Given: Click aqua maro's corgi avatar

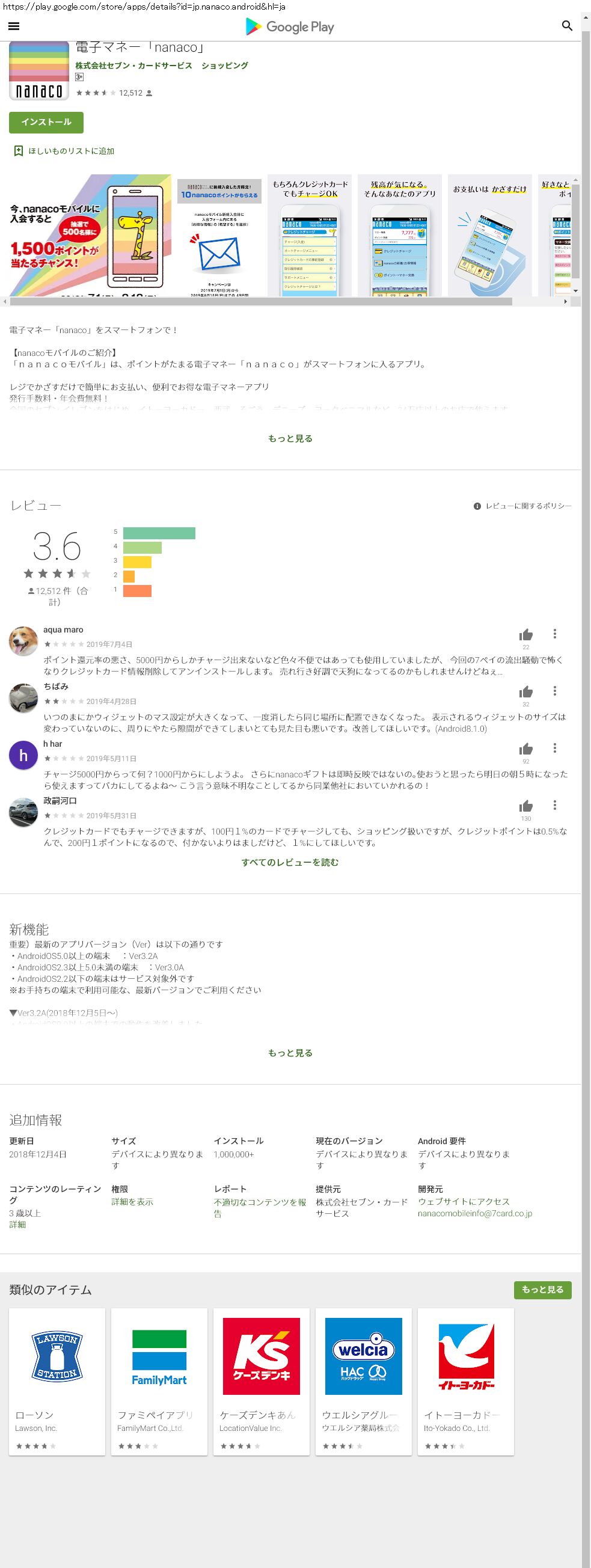Looking at the screenshot, I should [x=23, y=641].
